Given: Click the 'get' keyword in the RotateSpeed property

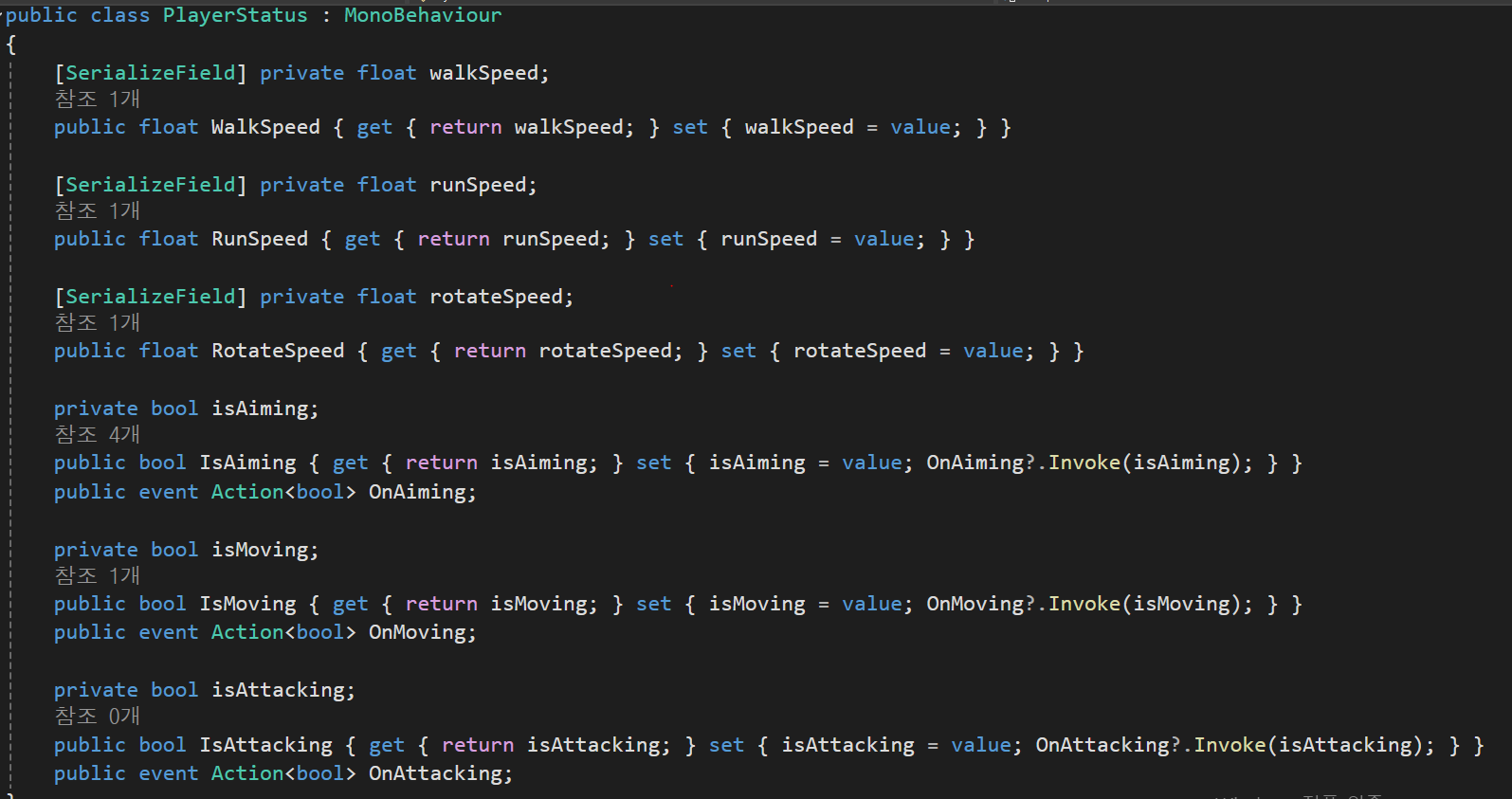Looking at the screenshot, I should [x=399, y=351].
